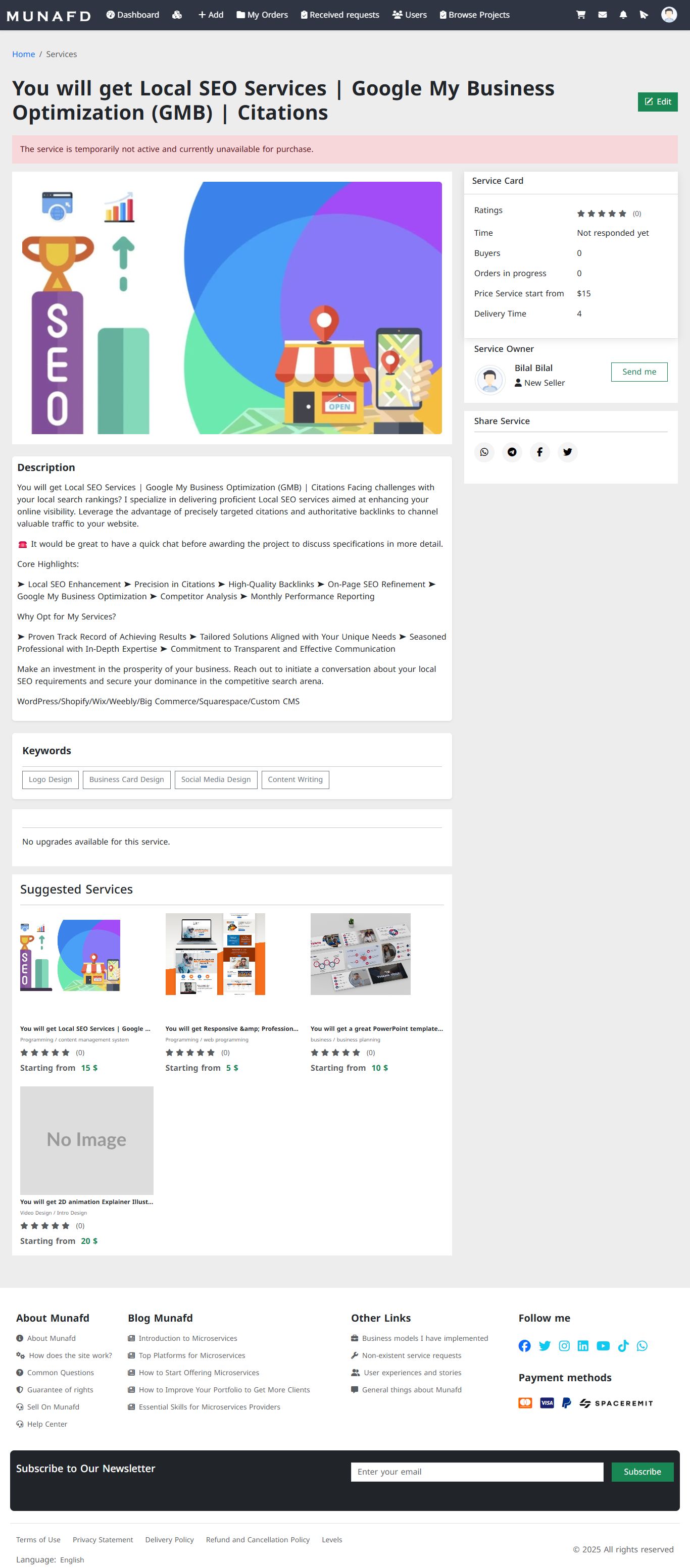Image resolution: width=690 pixels, height=1568 pixels.
Task: Share service via Telegram icon
Action: (512, 452)
